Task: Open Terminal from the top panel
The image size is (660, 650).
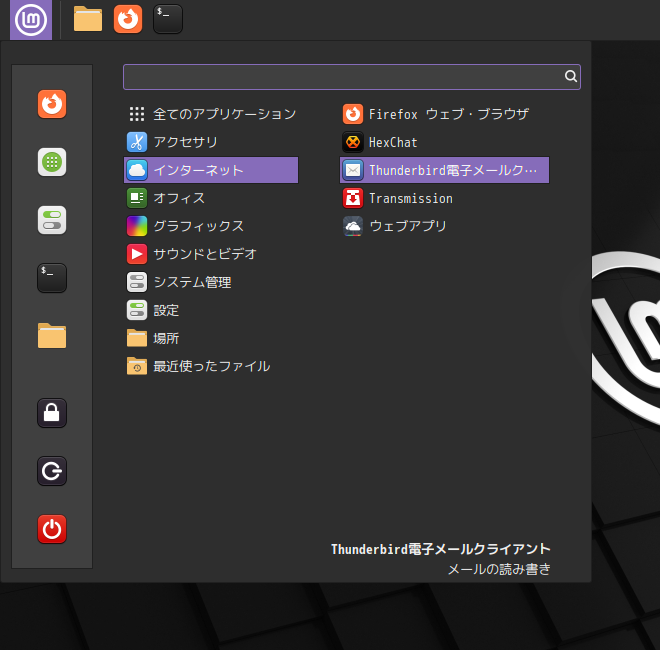Action: tap(168, 19)
